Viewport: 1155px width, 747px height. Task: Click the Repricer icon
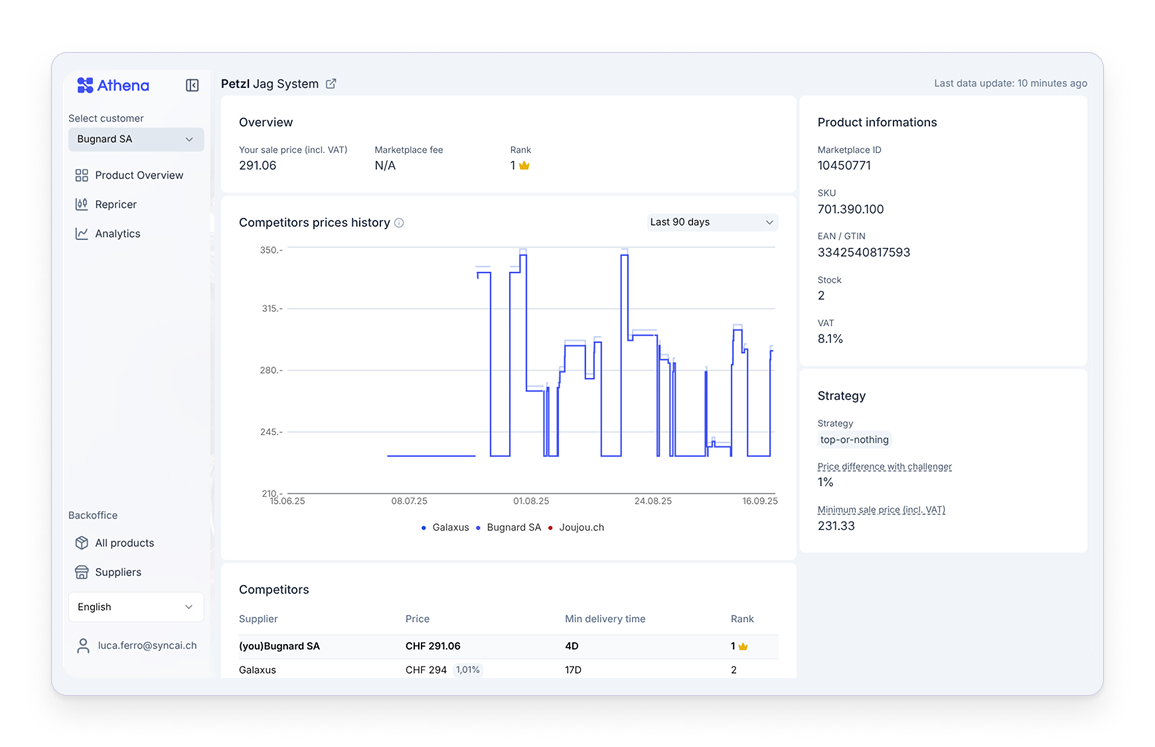tap(82, 204)
